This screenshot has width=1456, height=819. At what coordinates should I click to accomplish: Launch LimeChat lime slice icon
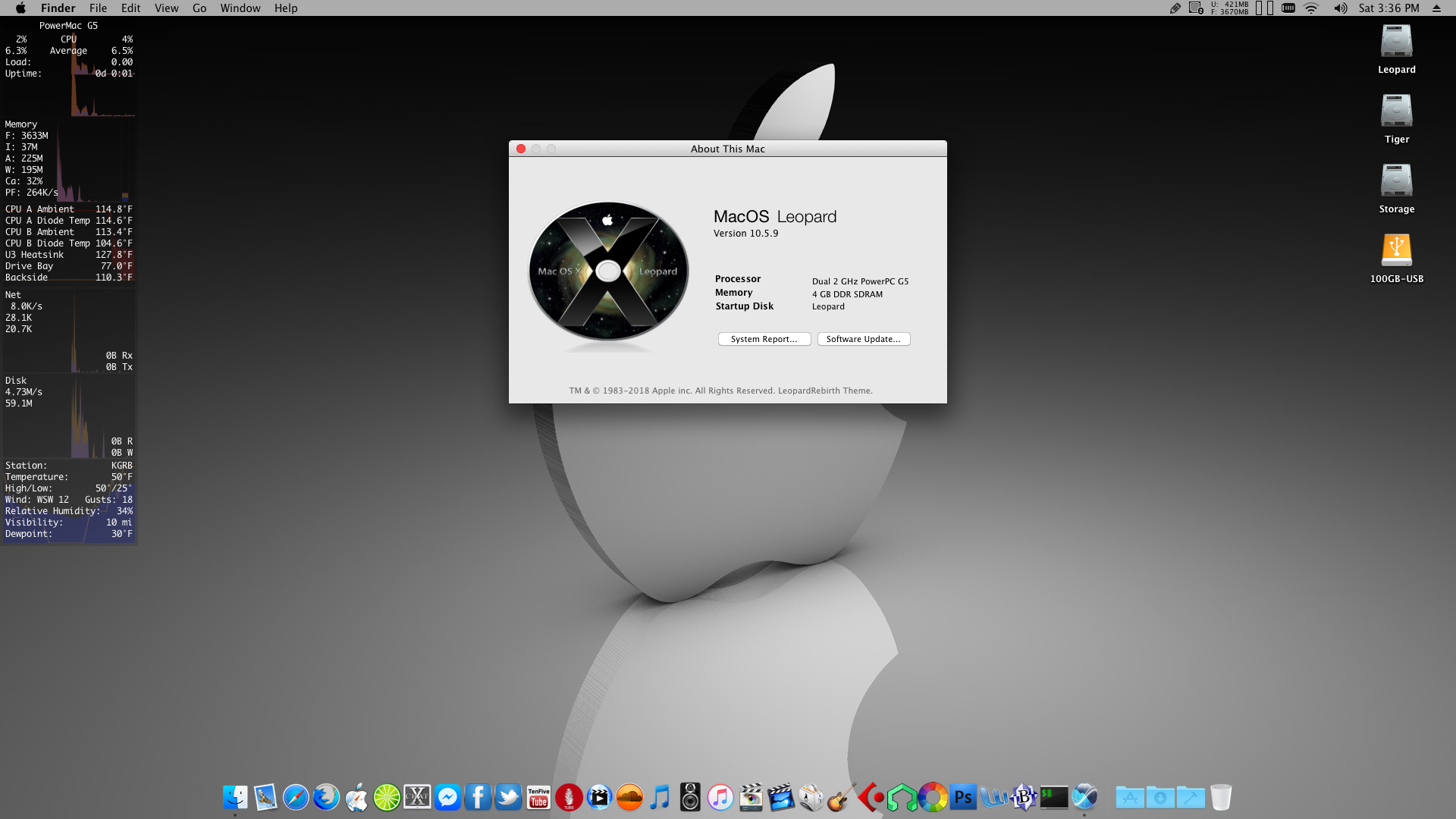pyautogui.click(x=387, y=797)
